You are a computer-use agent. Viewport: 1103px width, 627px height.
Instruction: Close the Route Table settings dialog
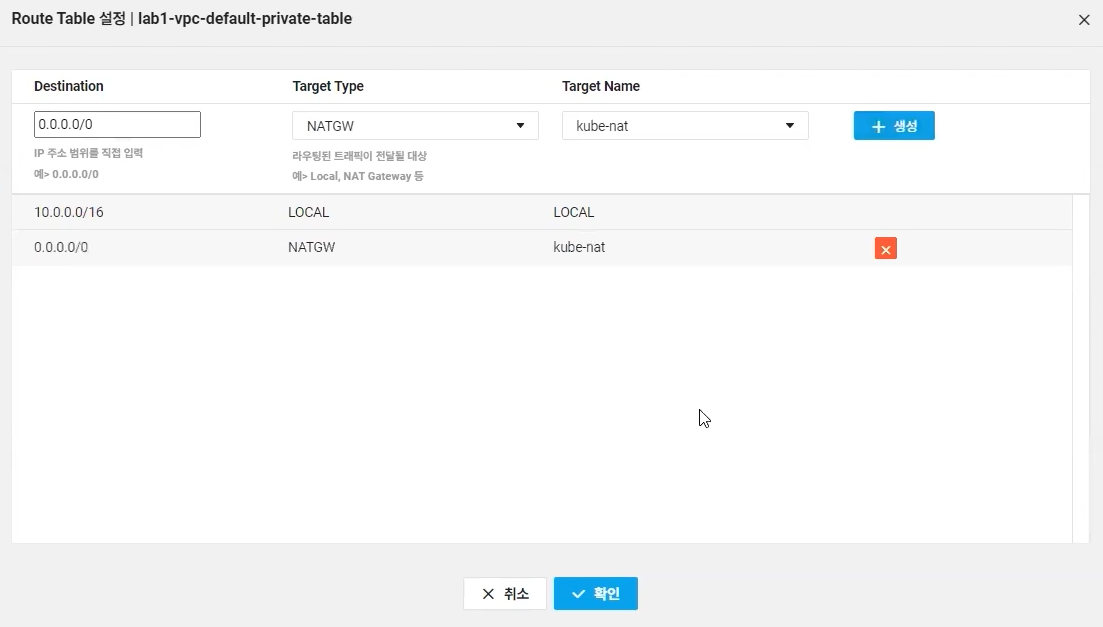pyautogui.click(x=1084, y=20)
